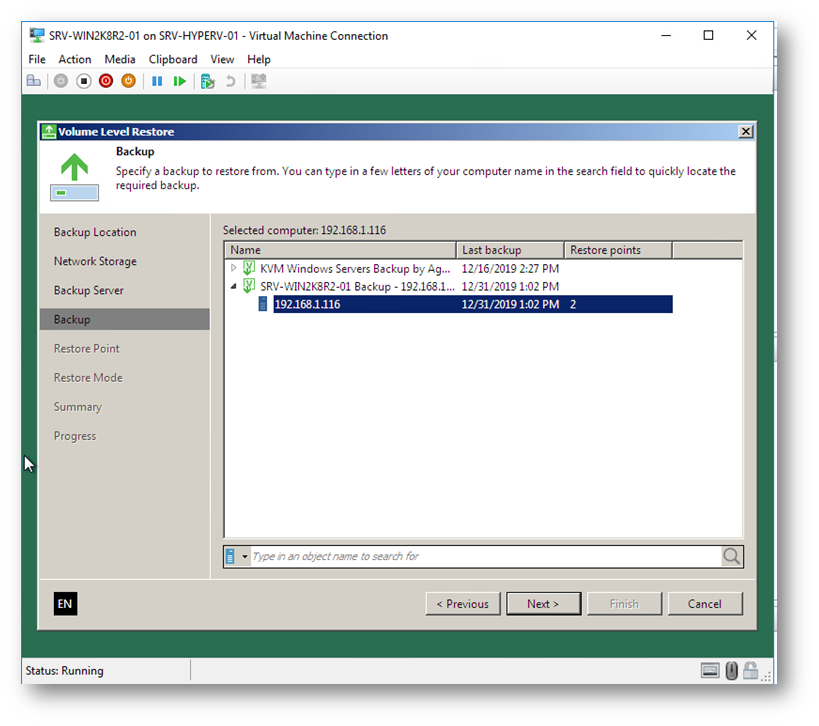The width and height of the screenshot is (819, 726).
Task: Open the Media menu
Action: click(120, 59)
